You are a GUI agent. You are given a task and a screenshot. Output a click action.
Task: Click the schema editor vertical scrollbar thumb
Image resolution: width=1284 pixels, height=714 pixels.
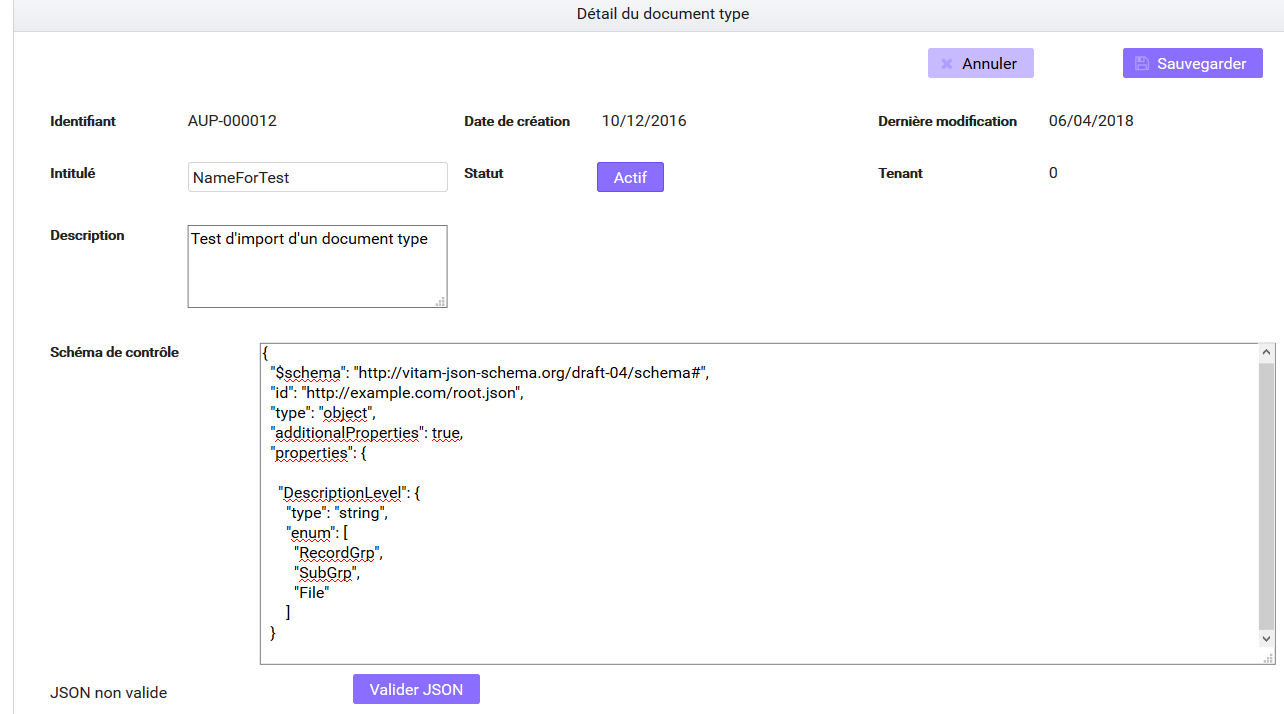tap(1266, 495)
